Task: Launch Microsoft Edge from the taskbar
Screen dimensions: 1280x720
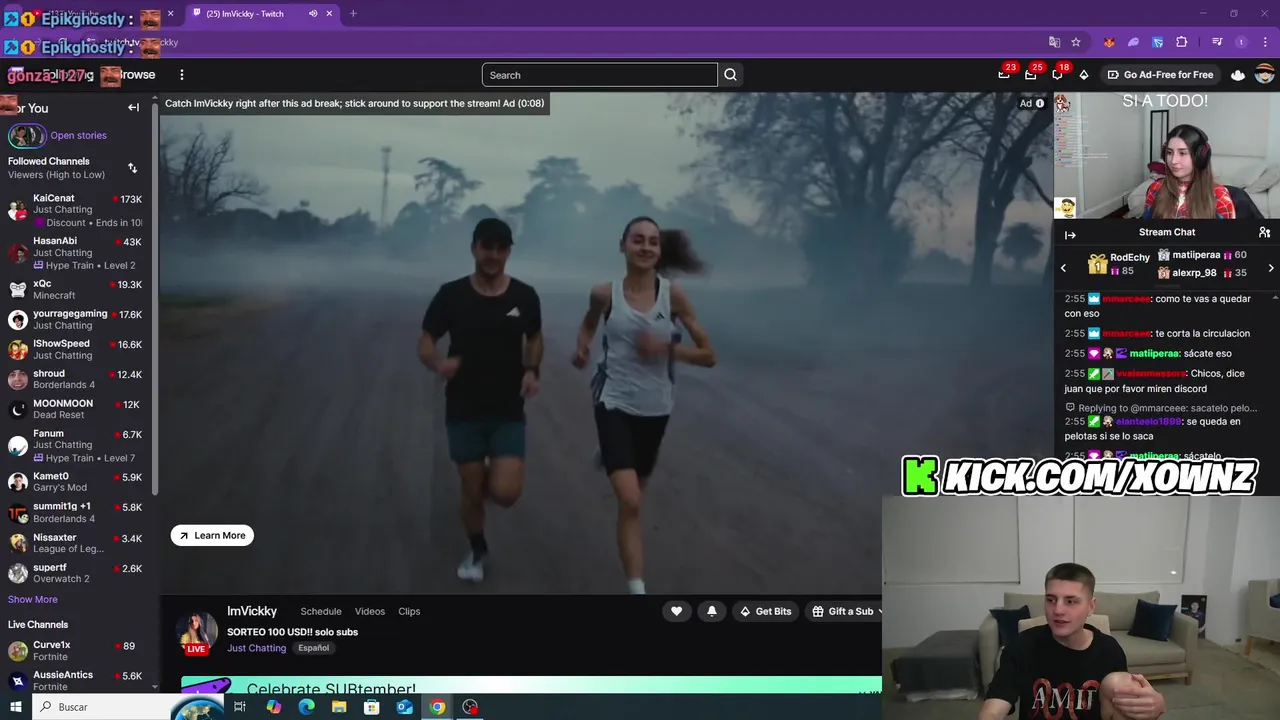Action: [x=306, y=707]
